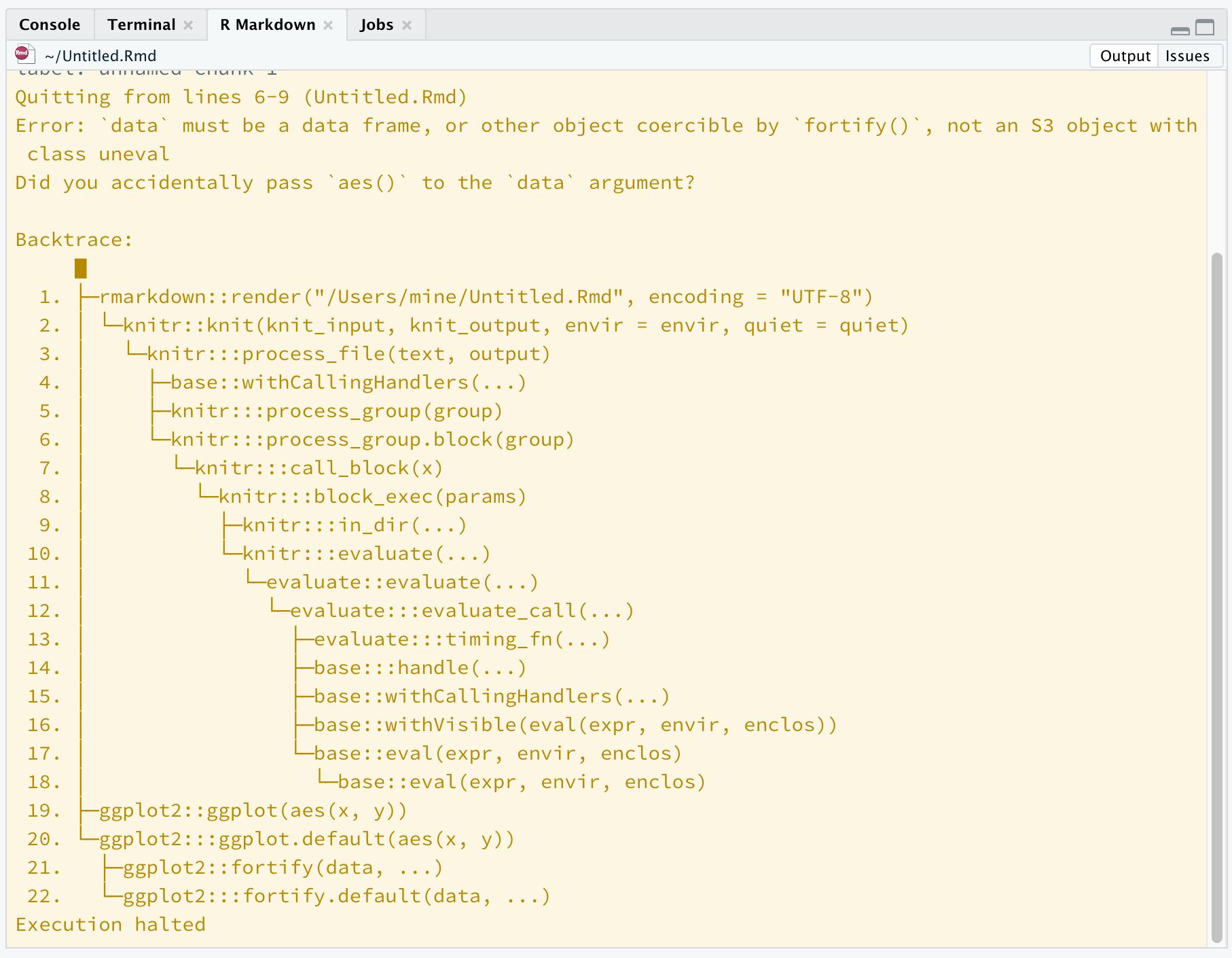Maximize the console pane
The width and height of the screenshot is (1232, 958).
(1205, 27)
